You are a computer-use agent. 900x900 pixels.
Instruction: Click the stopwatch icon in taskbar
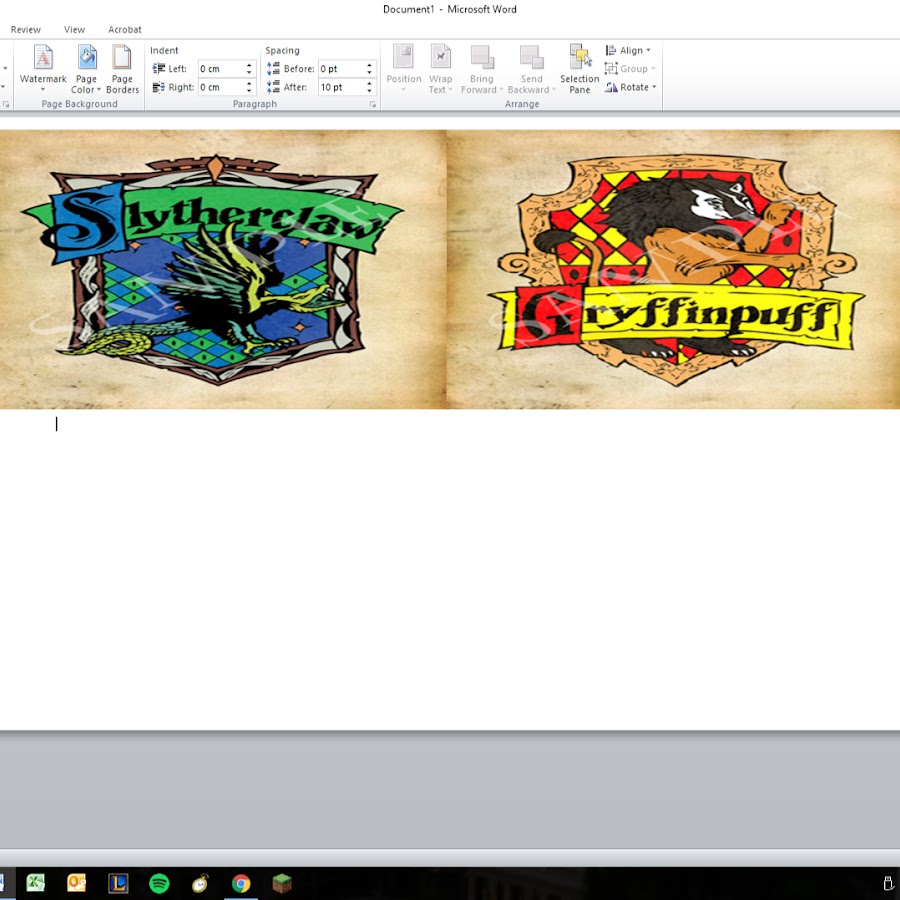pyautogui.click(x=200, y=883)
